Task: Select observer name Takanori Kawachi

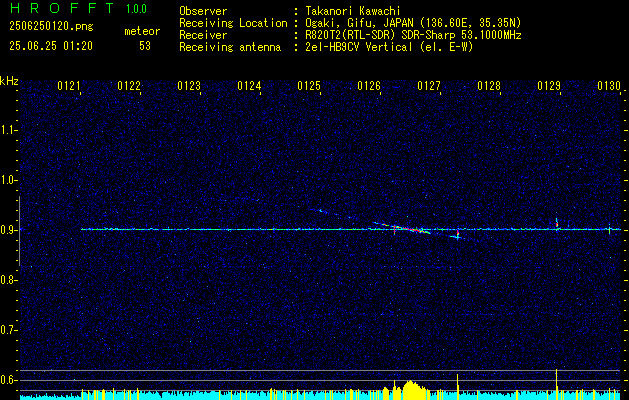Action: pyautogui.click(x=353, y=11)
